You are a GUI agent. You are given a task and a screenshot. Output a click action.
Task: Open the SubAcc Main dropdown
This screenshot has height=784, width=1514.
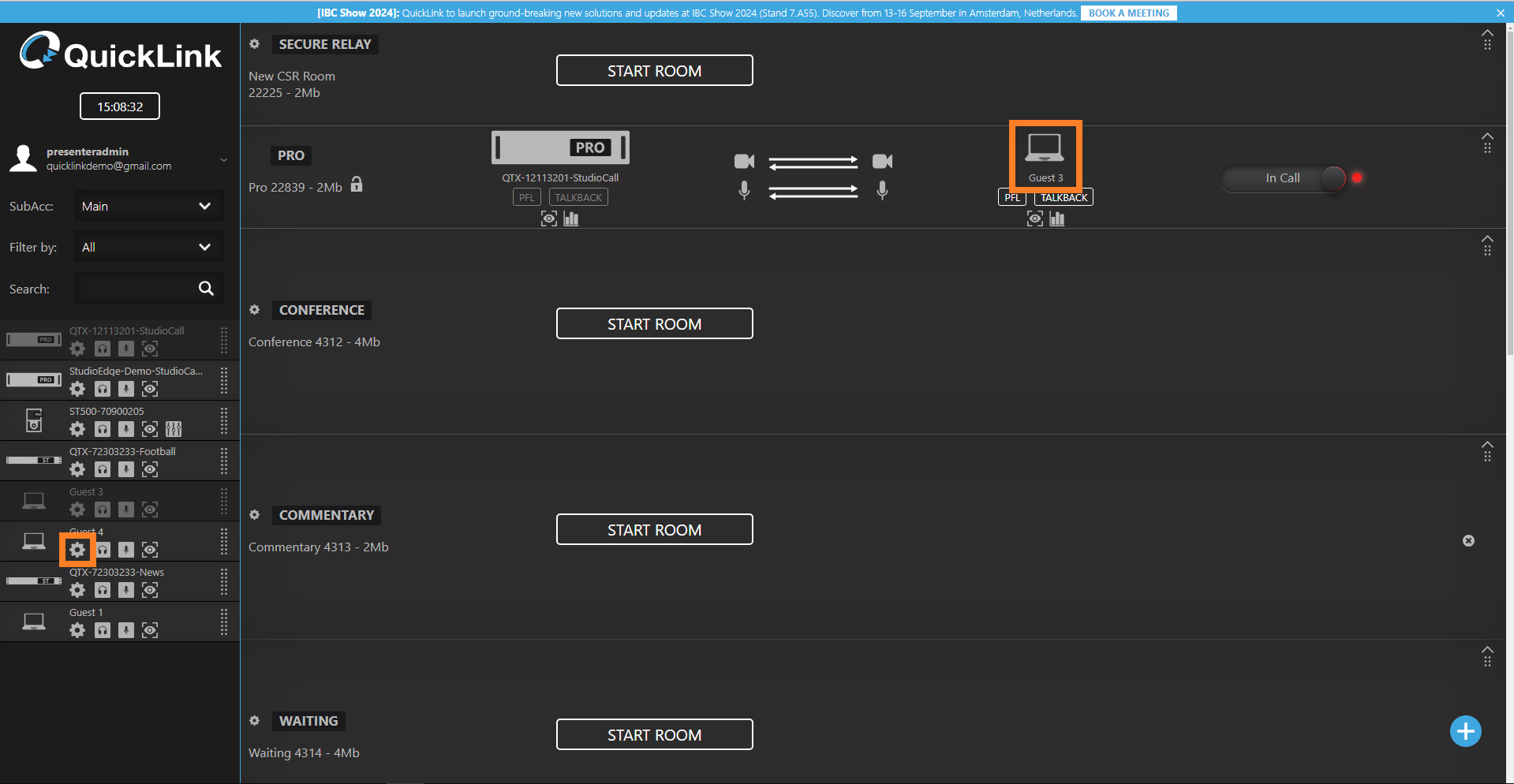(x=148, y=207)
